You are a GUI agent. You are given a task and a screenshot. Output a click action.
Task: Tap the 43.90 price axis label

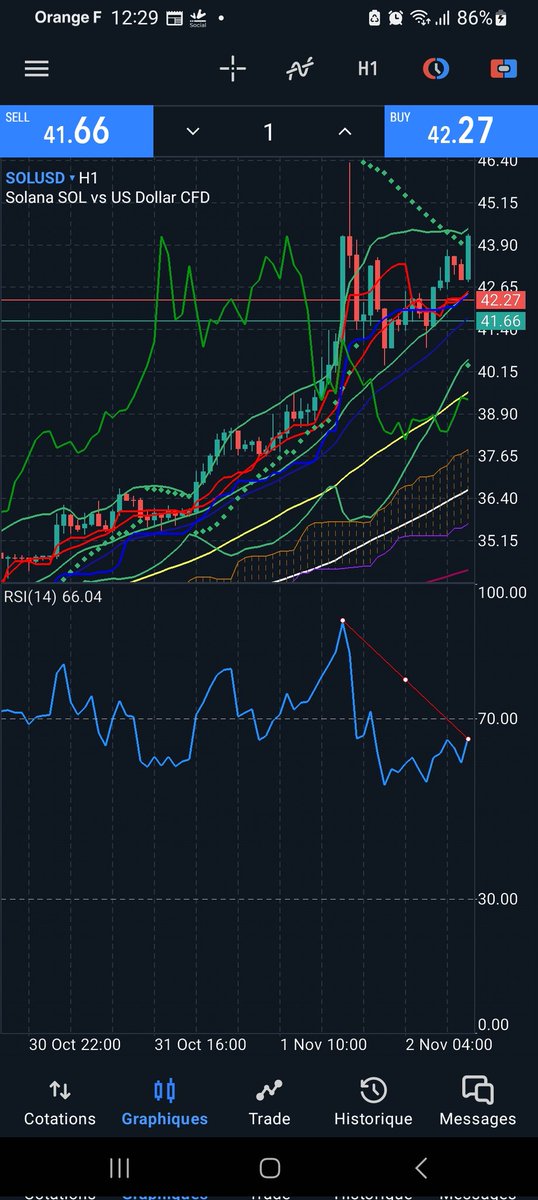pos(497,245)
